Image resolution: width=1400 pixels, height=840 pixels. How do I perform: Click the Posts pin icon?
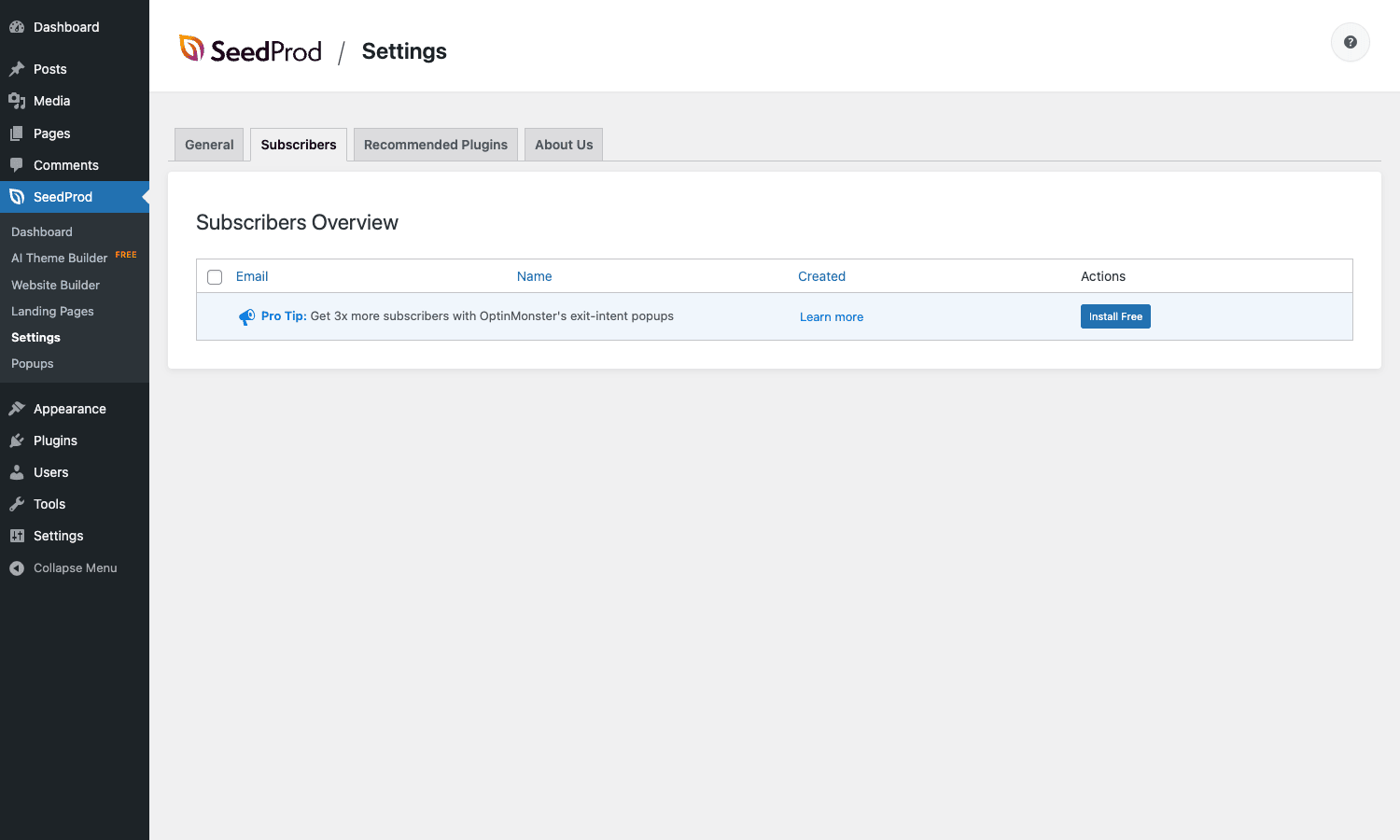(17, 69)
